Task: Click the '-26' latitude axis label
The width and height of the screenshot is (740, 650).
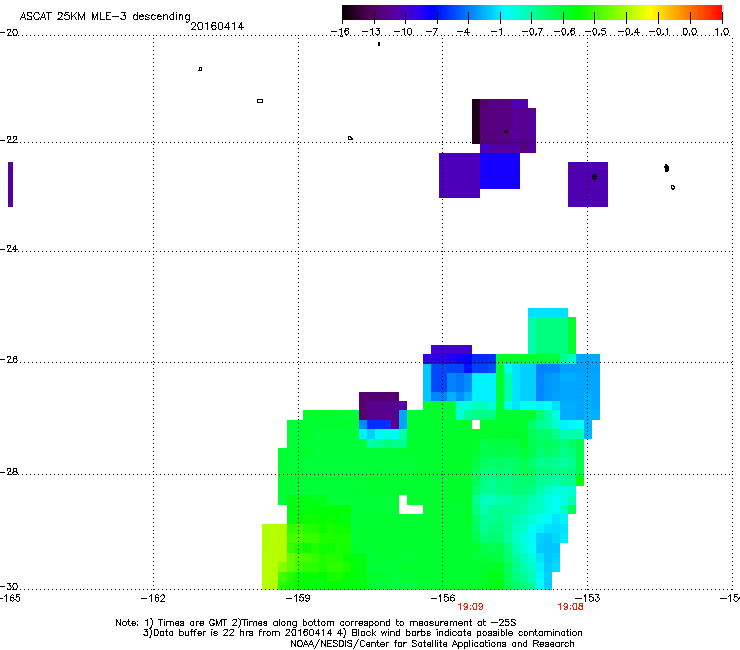Action: coord(9,360)
